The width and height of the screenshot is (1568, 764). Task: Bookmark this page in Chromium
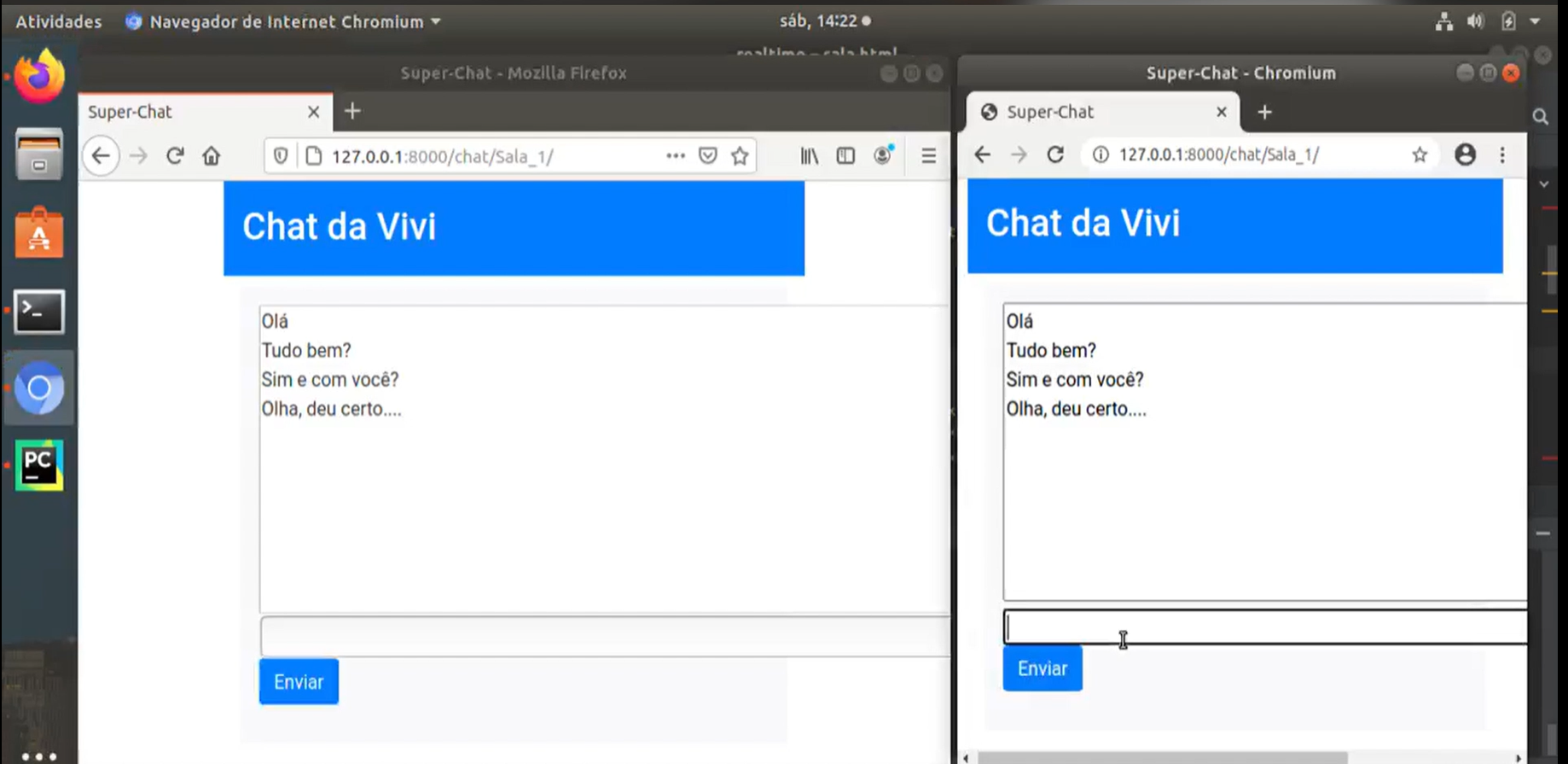[x=1420, y=155]
